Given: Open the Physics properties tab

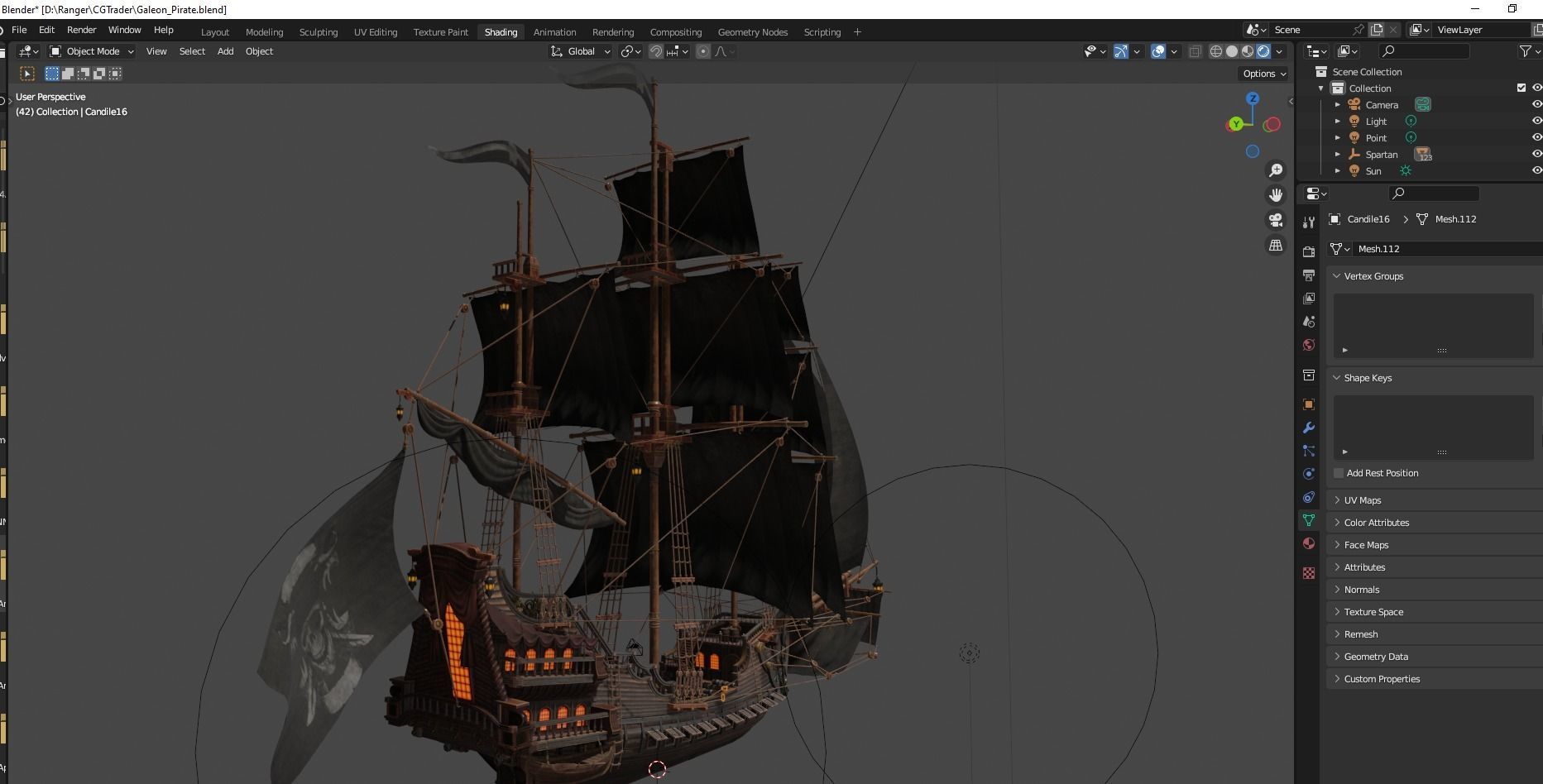Looking at the screenshot, I should 1309,474.
